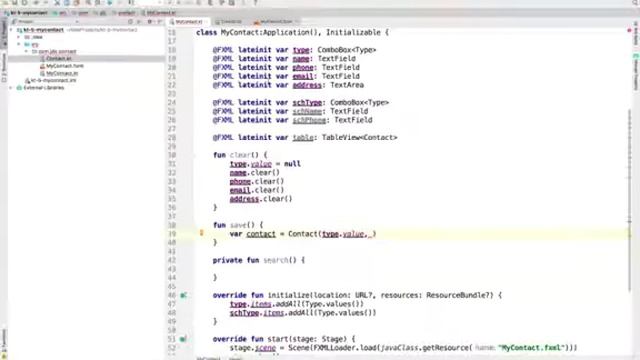Click the 'save()' function name on line 38

tap(242, 225)
